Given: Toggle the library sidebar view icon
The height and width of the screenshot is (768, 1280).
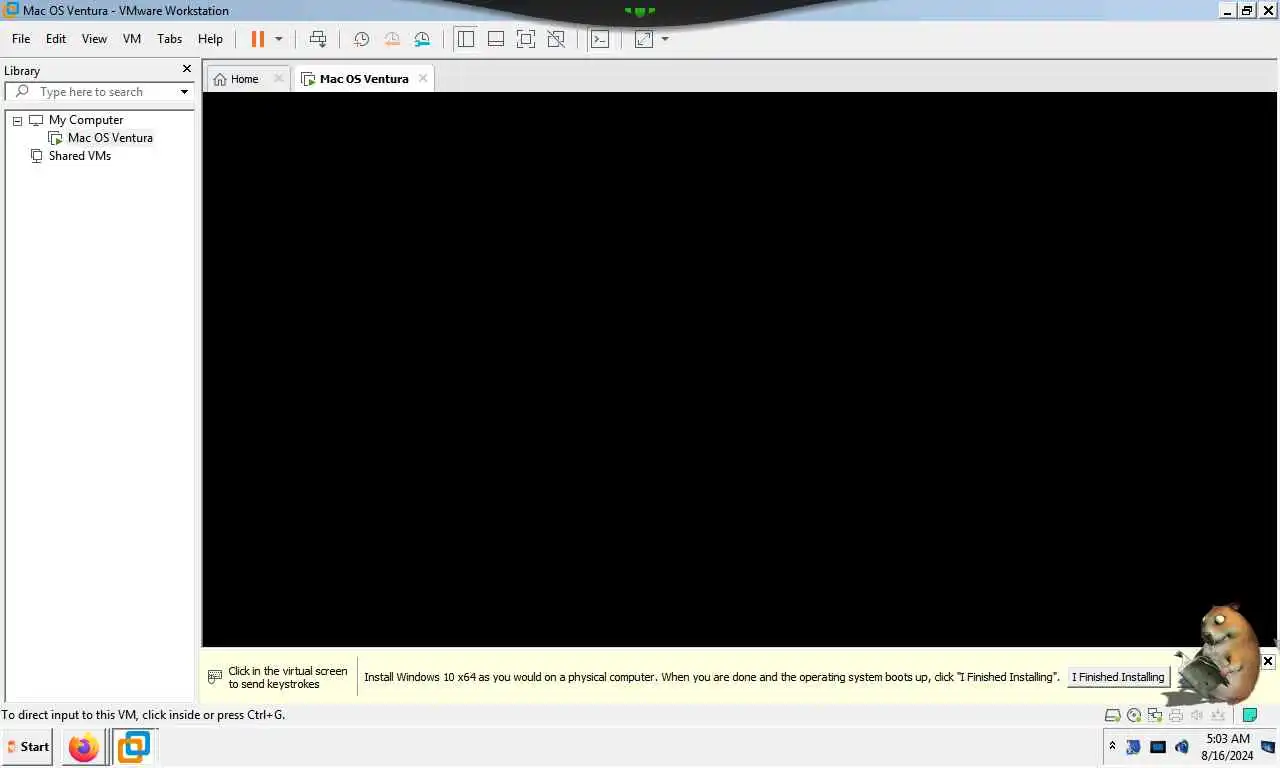Looking at the screenshot, I should [x=465, y=39].
